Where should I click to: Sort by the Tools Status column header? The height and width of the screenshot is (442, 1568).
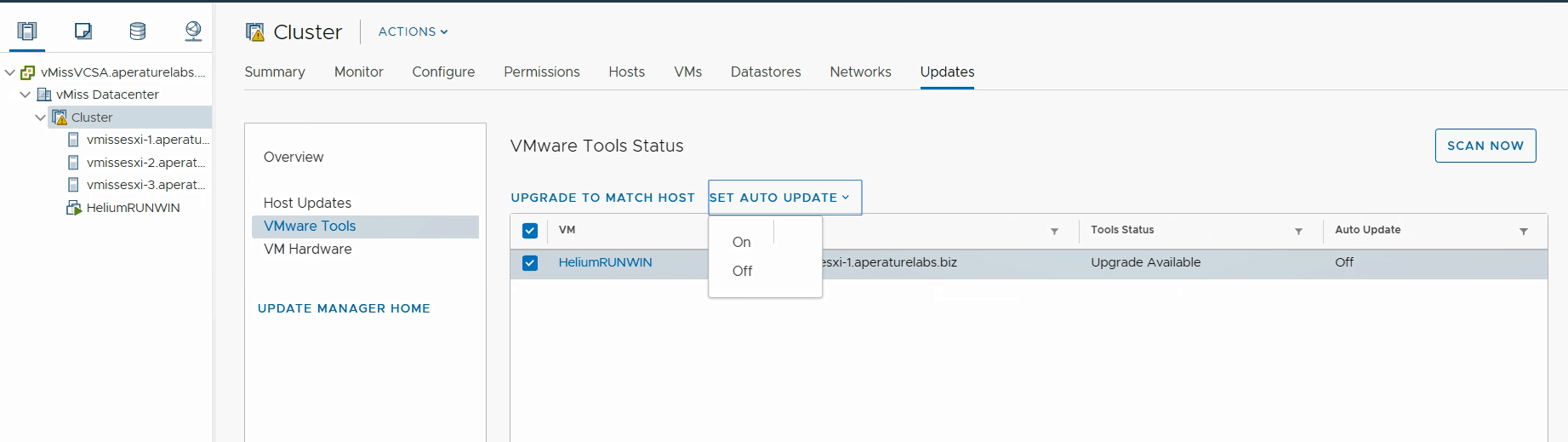(x=1122, y=230)
